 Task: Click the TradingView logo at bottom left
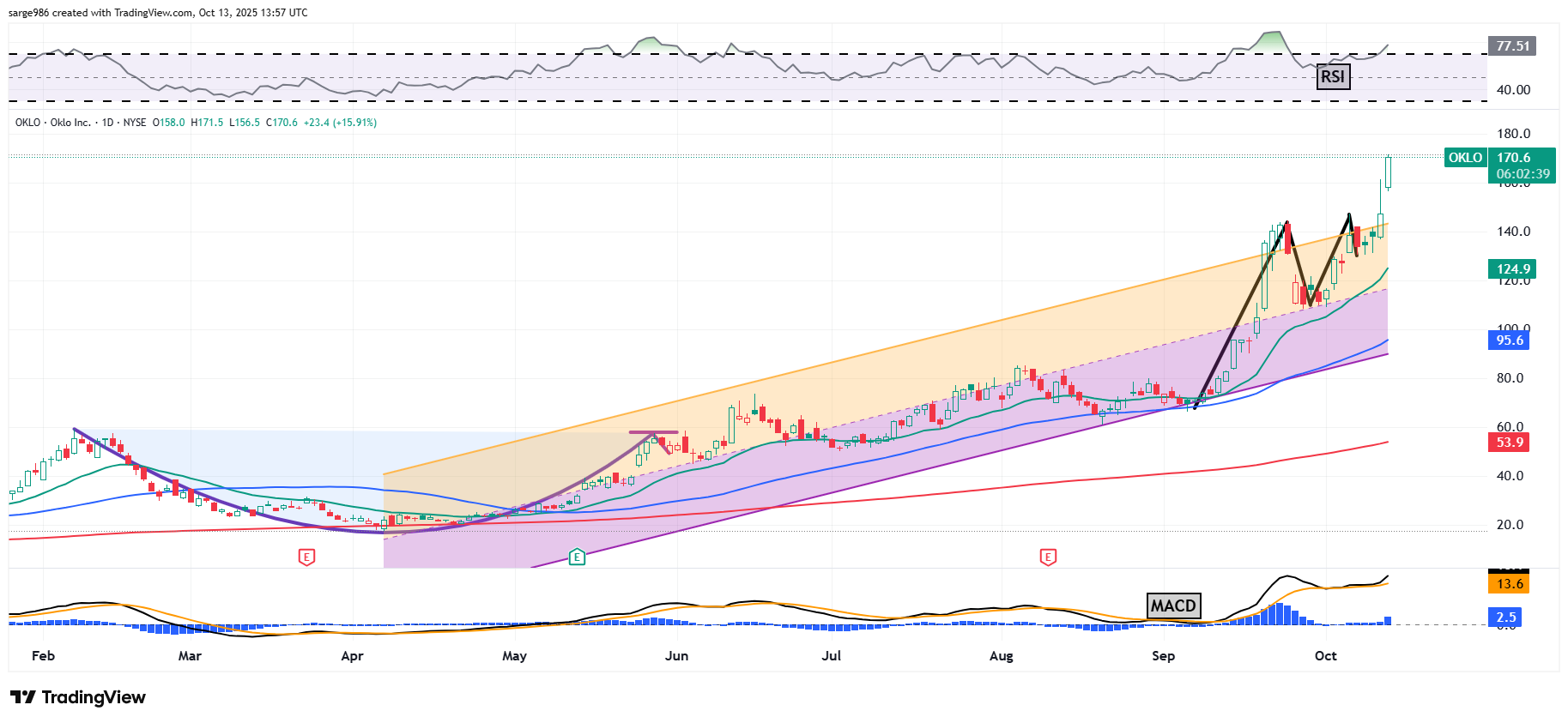(78, 697)
